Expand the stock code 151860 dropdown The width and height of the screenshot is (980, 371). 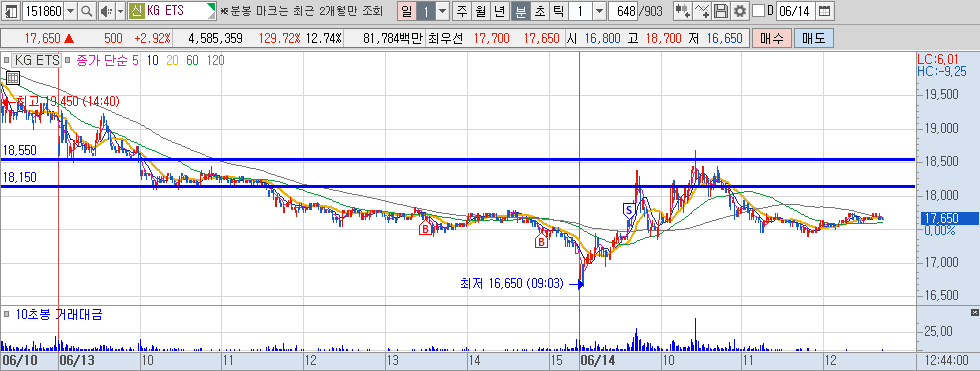pos(71,11)
